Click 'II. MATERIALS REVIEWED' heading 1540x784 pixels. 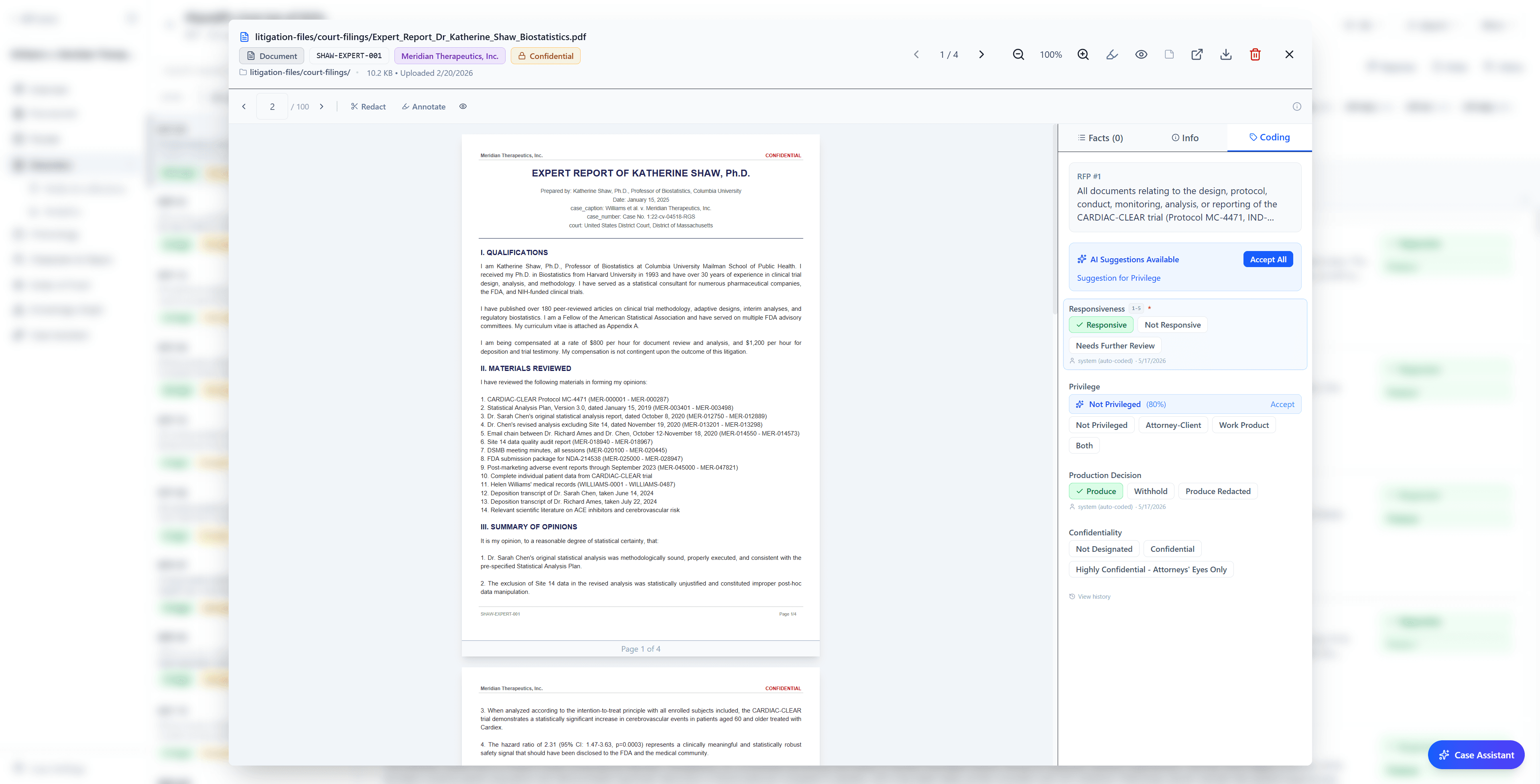pyautogui.click(x=526, y=369)
